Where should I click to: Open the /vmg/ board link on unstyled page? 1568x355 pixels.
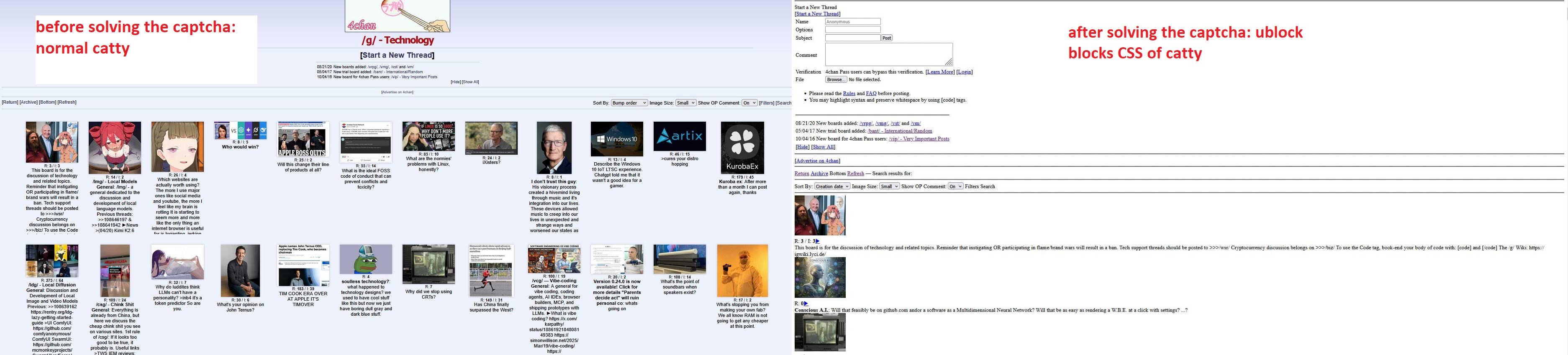pos(881,123)
